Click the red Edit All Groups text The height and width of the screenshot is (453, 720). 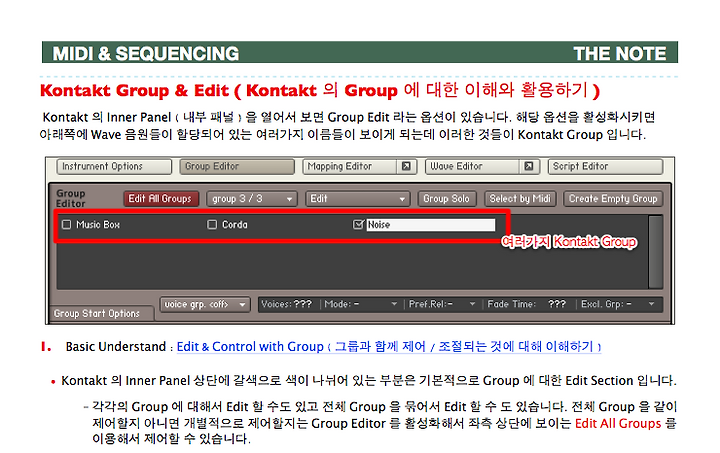tap(618, 423)
